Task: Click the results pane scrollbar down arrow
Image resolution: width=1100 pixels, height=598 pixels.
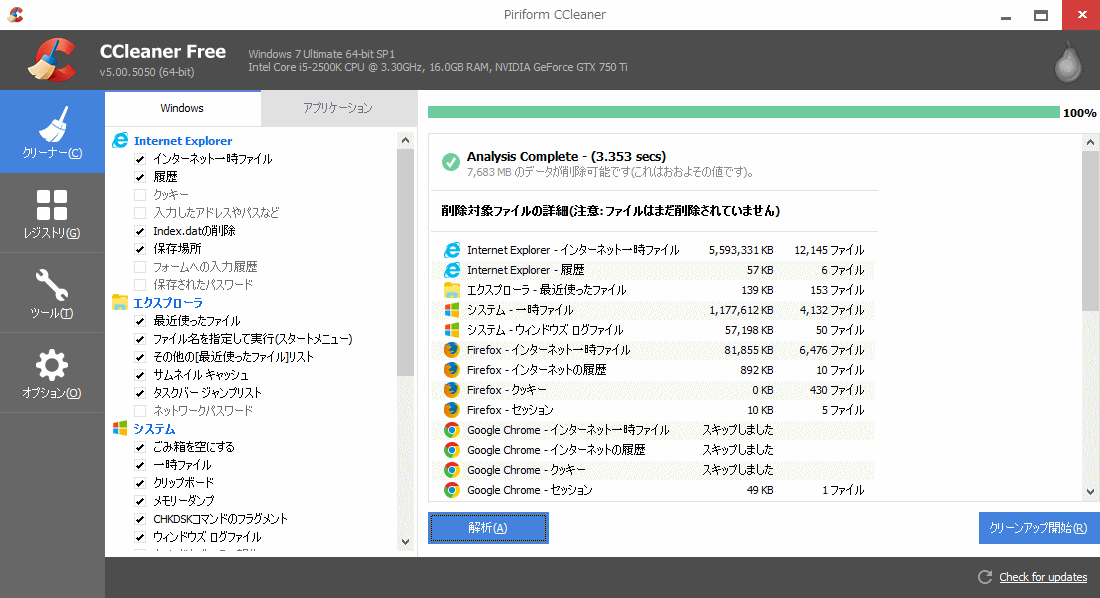Action: point(1090,492)
